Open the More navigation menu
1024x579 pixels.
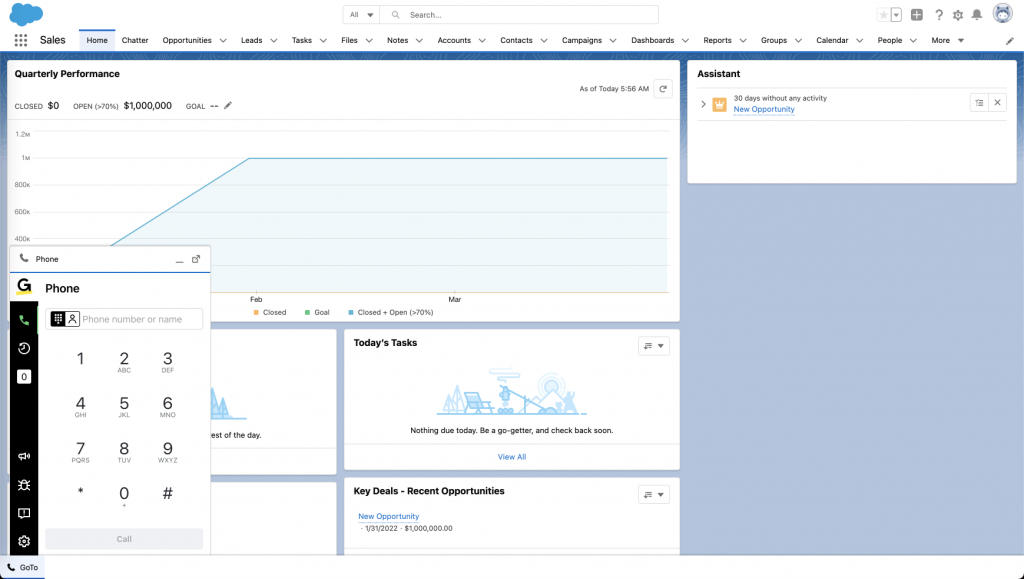tap(947, 41)
